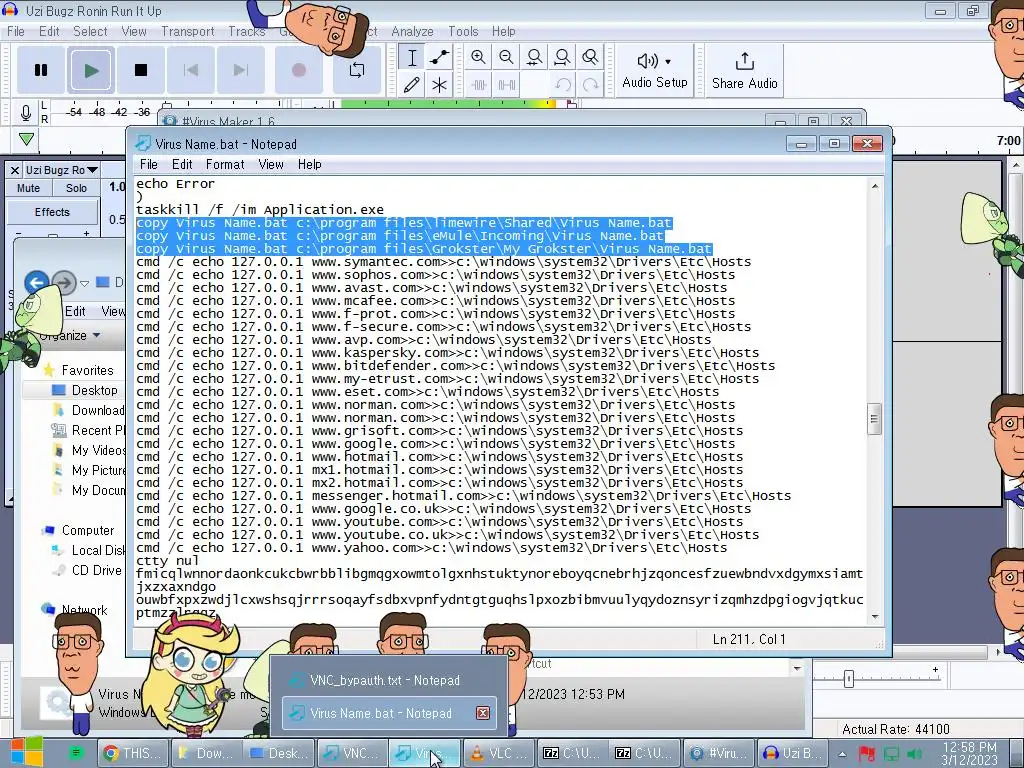Screen dimensions: 1024x768
Task: Open Notepad Edit menu
Action: (x=182, y=165)
